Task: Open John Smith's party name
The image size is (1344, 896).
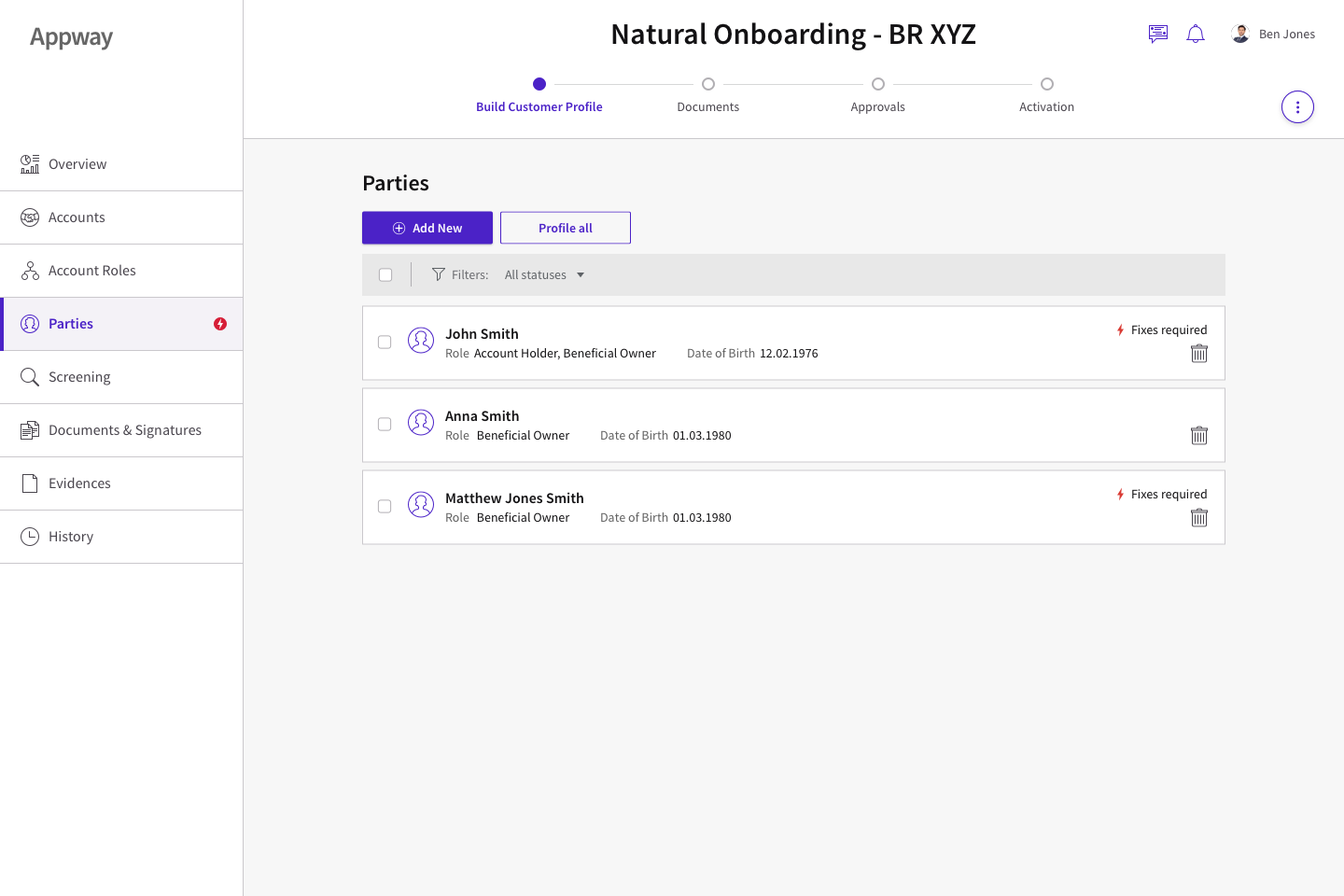Action: [x=482, y=334]
